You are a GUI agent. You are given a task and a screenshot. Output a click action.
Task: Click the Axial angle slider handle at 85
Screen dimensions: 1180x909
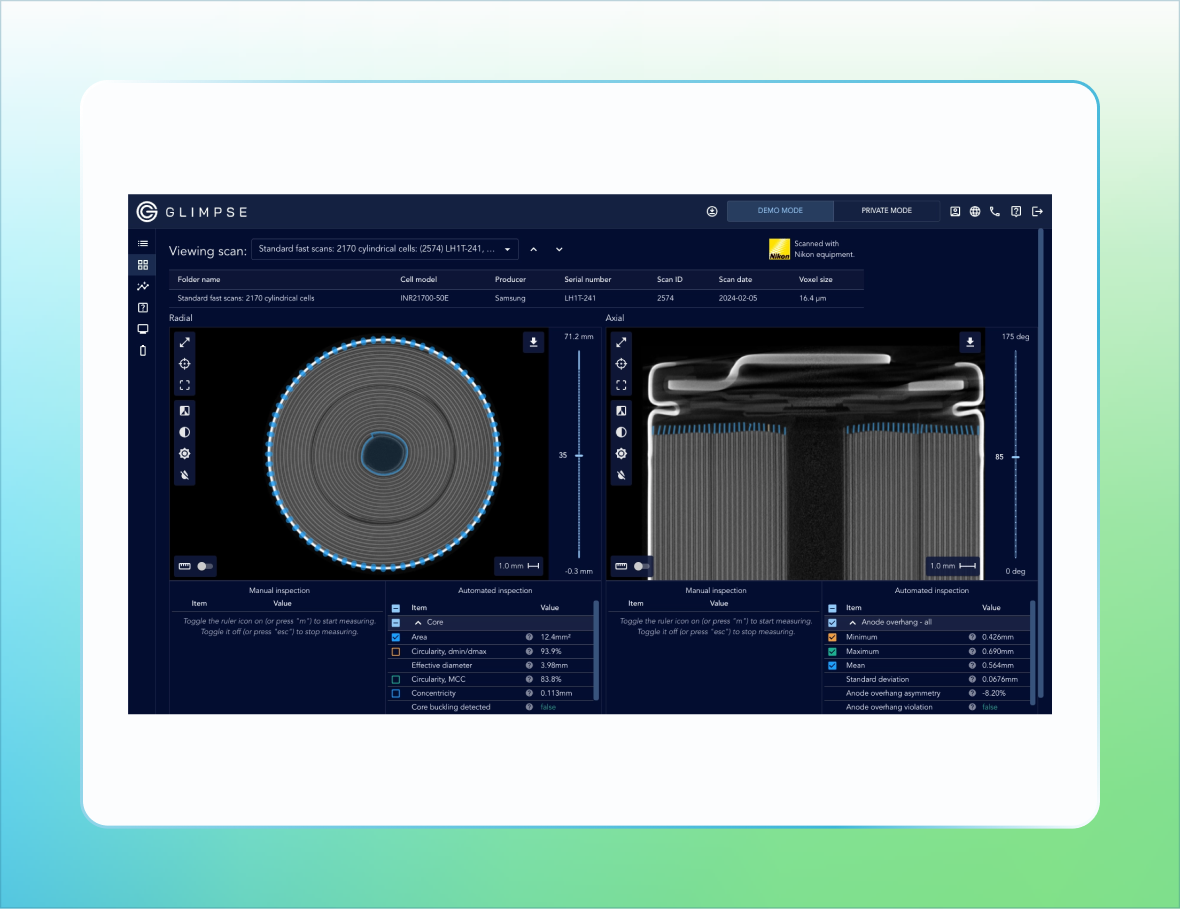pyautogui.click(x=1015, y=458)
